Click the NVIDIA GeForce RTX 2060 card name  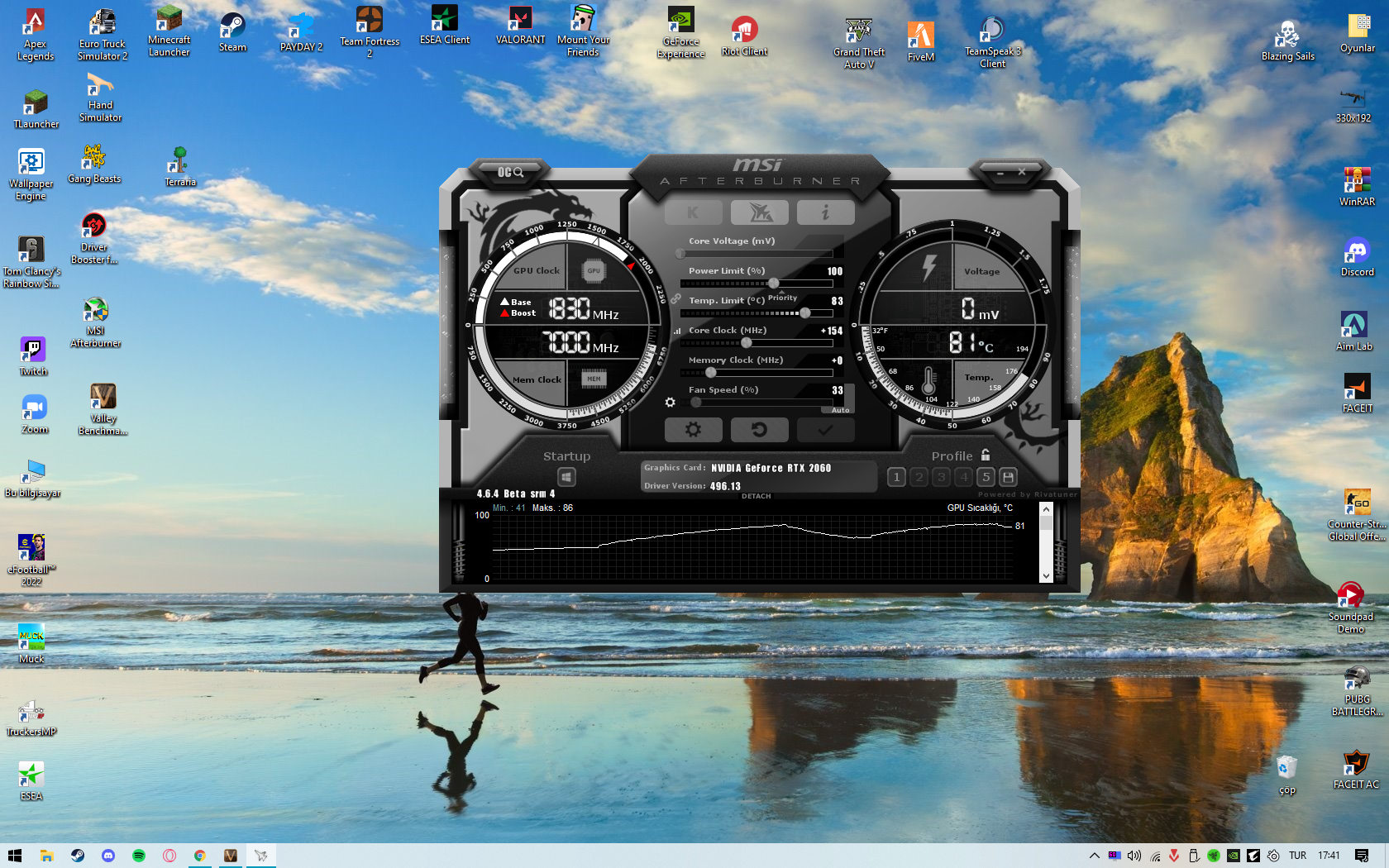(771, 468)
